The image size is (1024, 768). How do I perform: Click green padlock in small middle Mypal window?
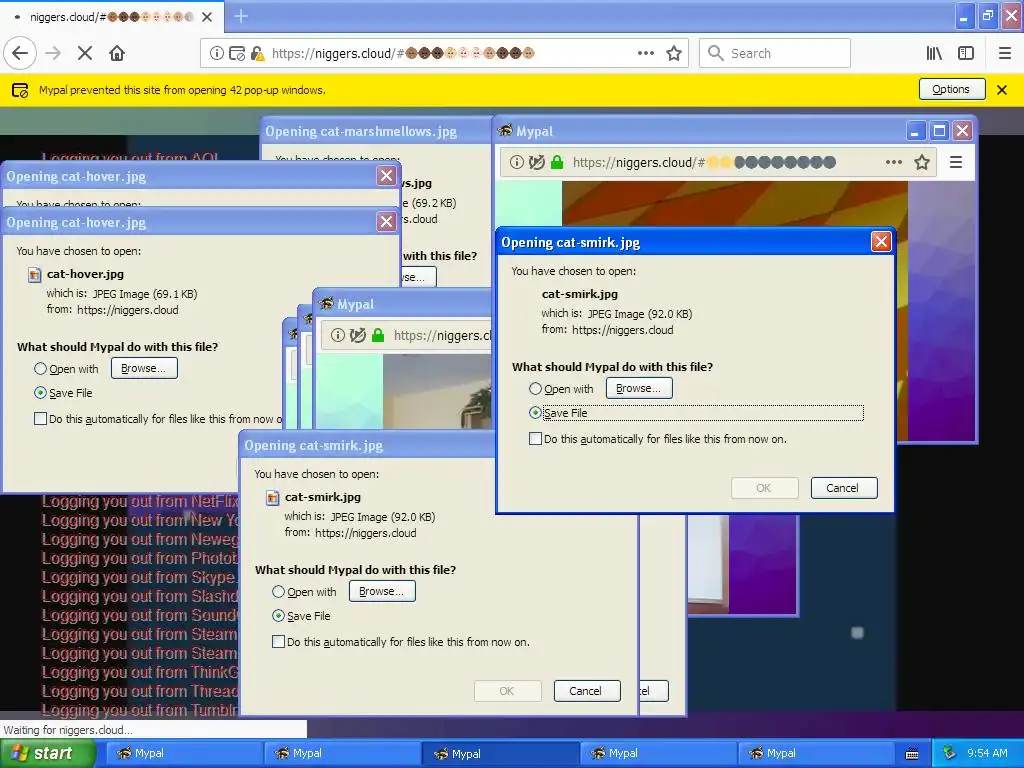(377, 336)
